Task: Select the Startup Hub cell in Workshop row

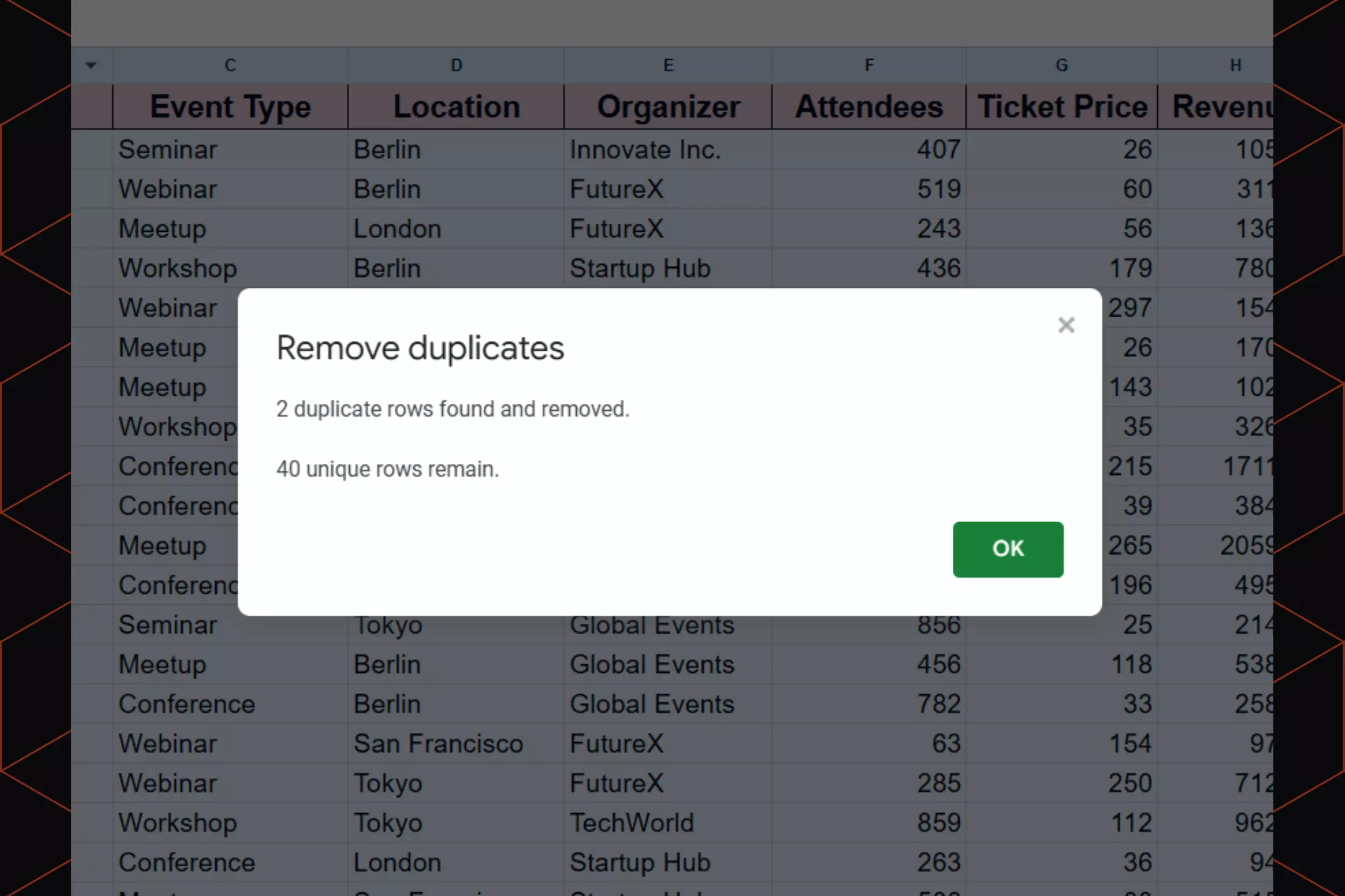Action: coord(640,268)
